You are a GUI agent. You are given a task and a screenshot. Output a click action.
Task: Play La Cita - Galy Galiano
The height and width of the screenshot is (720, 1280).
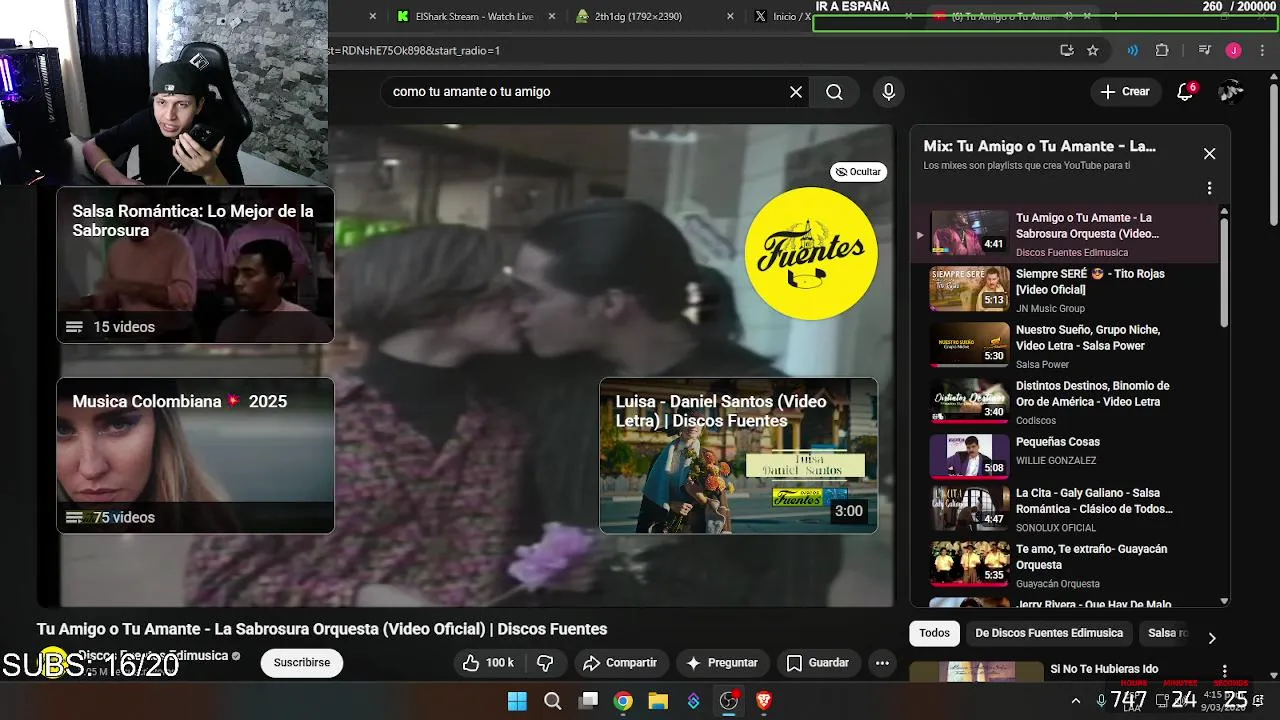1065,510
